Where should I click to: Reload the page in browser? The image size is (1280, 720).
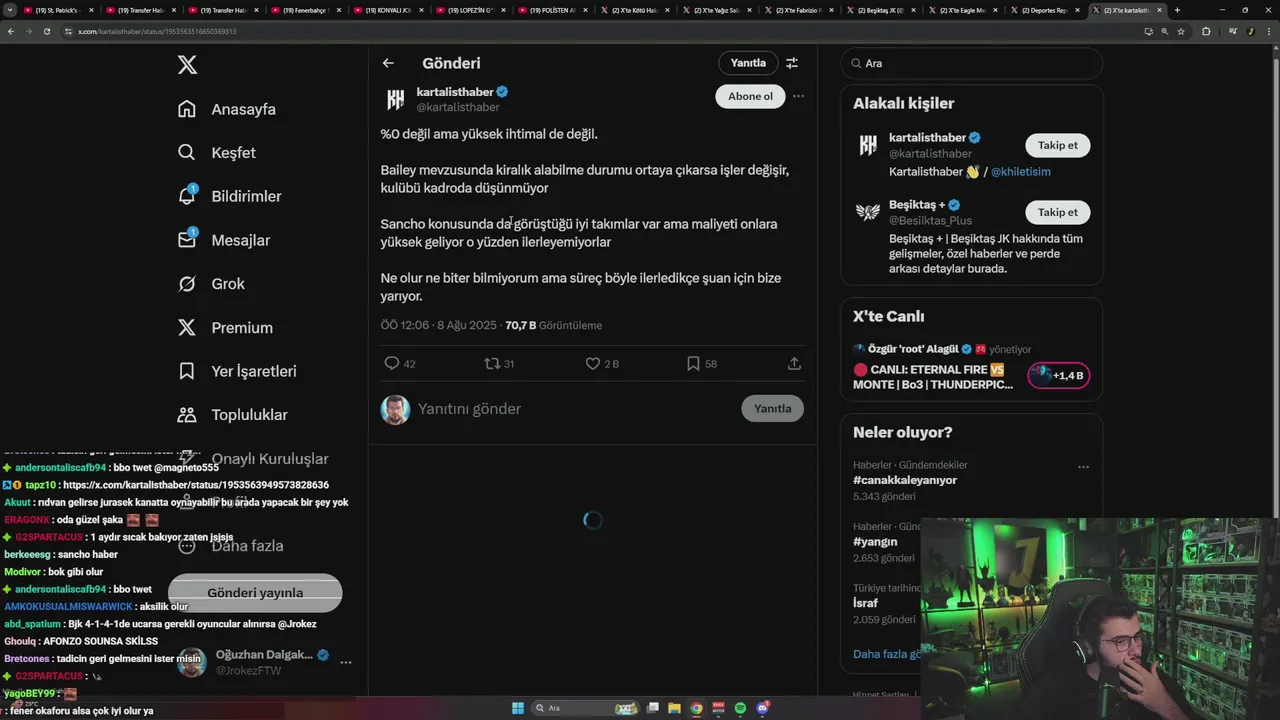(x=46, y=31)
